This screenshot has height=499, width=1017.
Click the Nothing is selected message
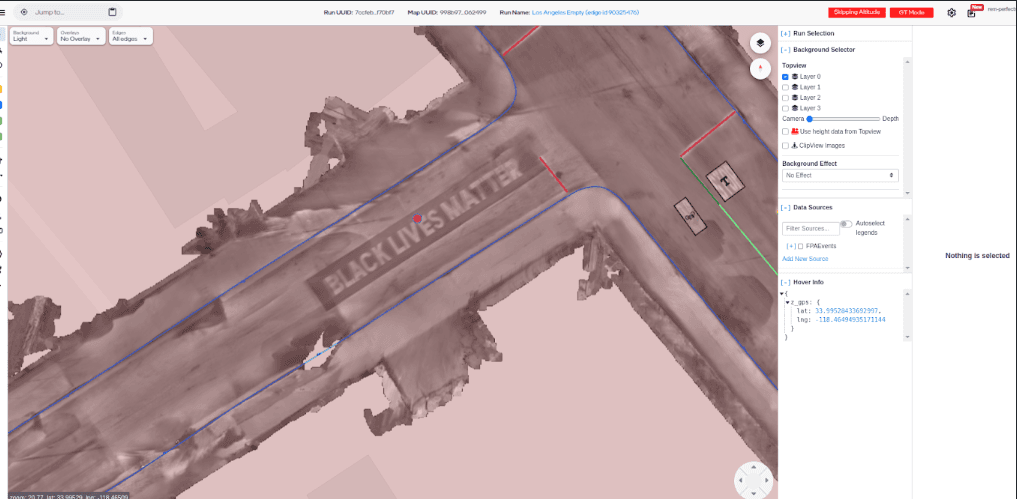coord(977,256)
